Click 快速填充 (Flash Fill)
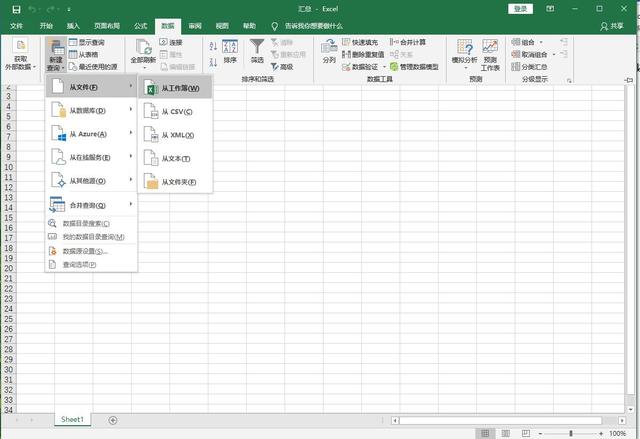The image size is (640, 439). (360, 42)
